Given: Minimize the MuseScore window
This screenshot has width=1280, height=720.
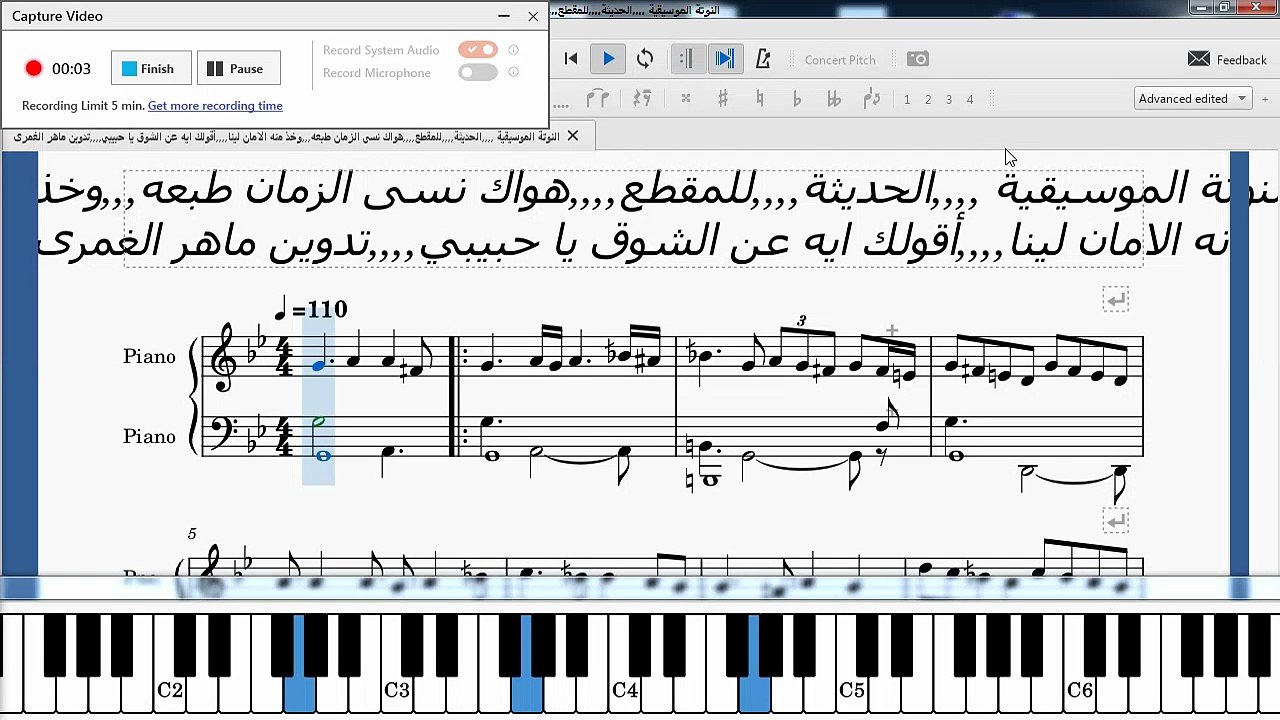Looking at the screenshot, I should (x=1203, y=8).
